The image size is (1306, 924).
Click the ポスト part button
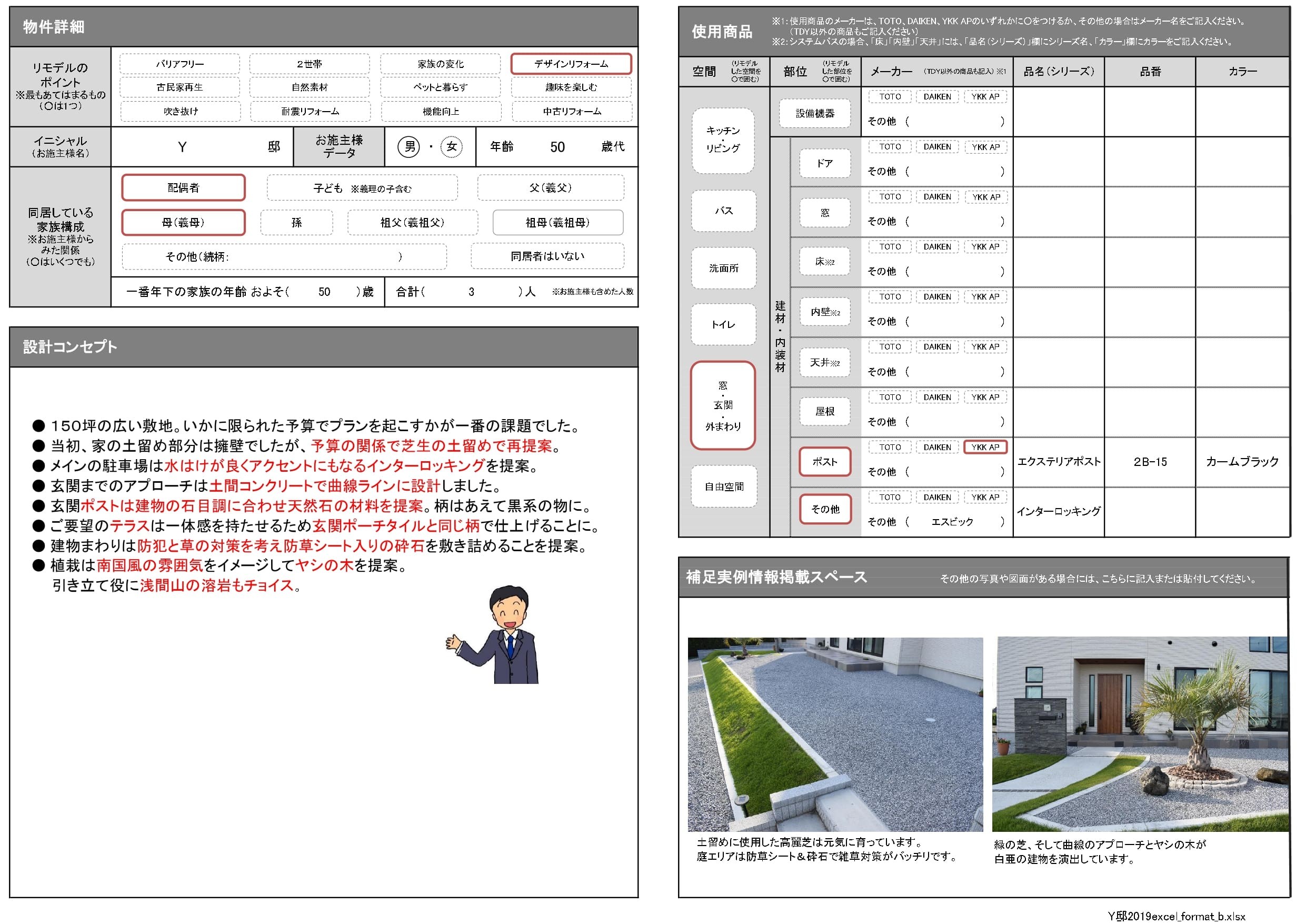tap(824, 461)
